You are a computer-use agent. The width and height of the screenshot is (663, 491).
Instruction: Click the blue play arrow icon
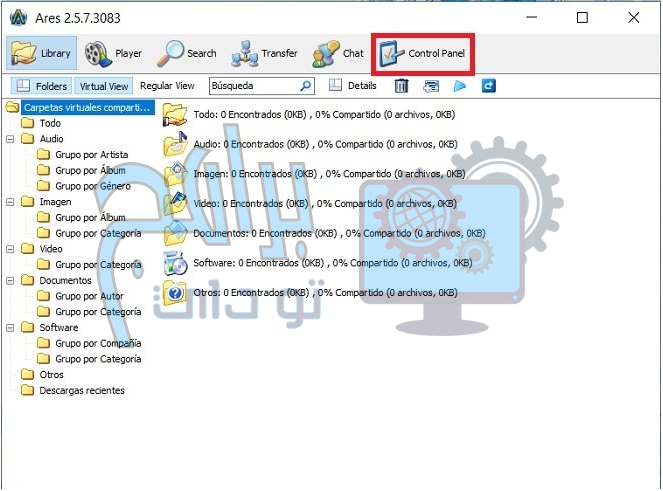click(460, 86)
